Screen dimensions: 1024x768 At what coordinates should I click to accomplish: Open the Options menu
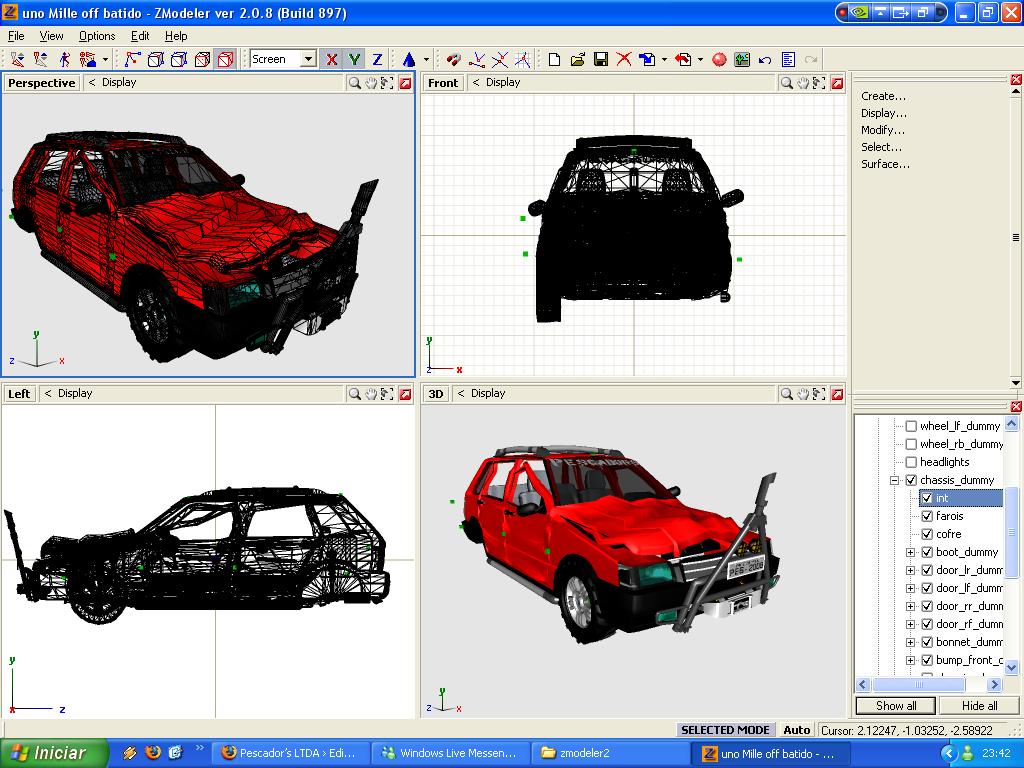click(97, 36)
